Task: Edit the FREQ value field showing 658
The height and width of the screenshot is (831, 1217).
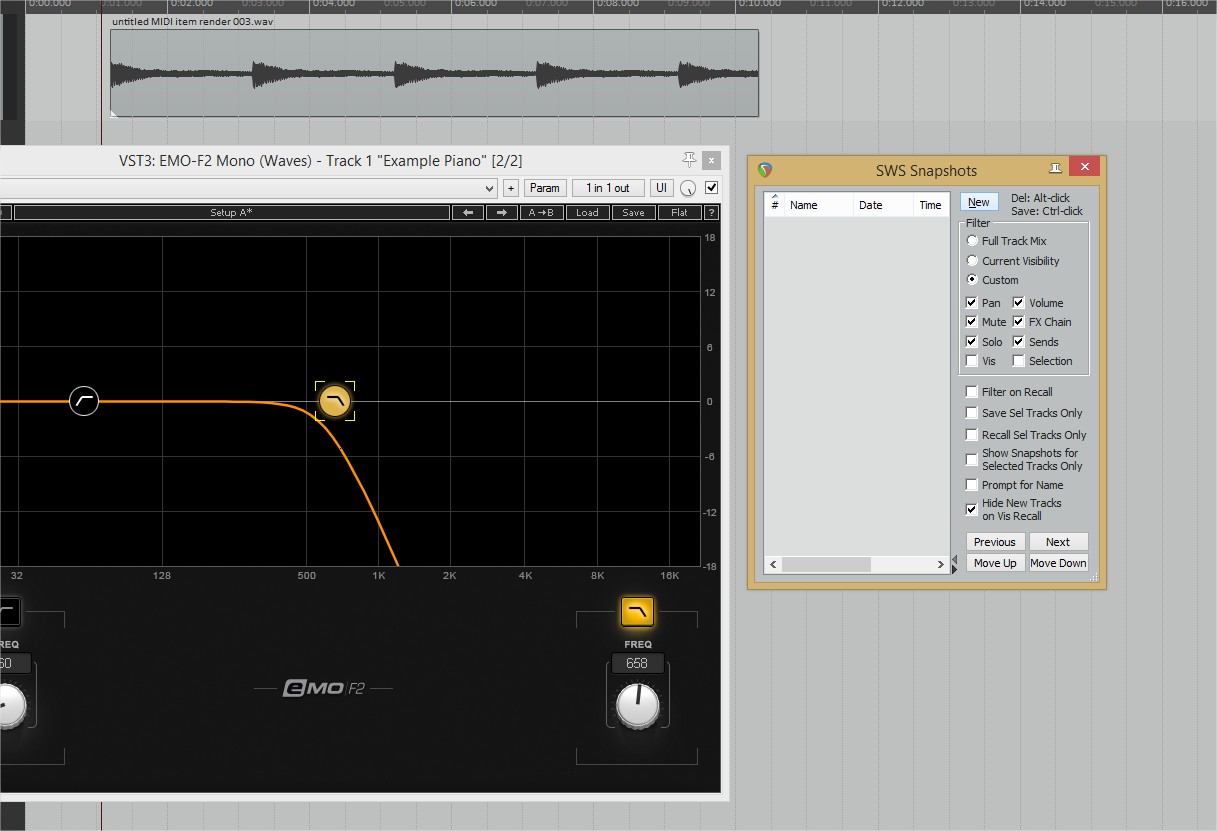Action: pyautogui.click(x=637, y=663)
